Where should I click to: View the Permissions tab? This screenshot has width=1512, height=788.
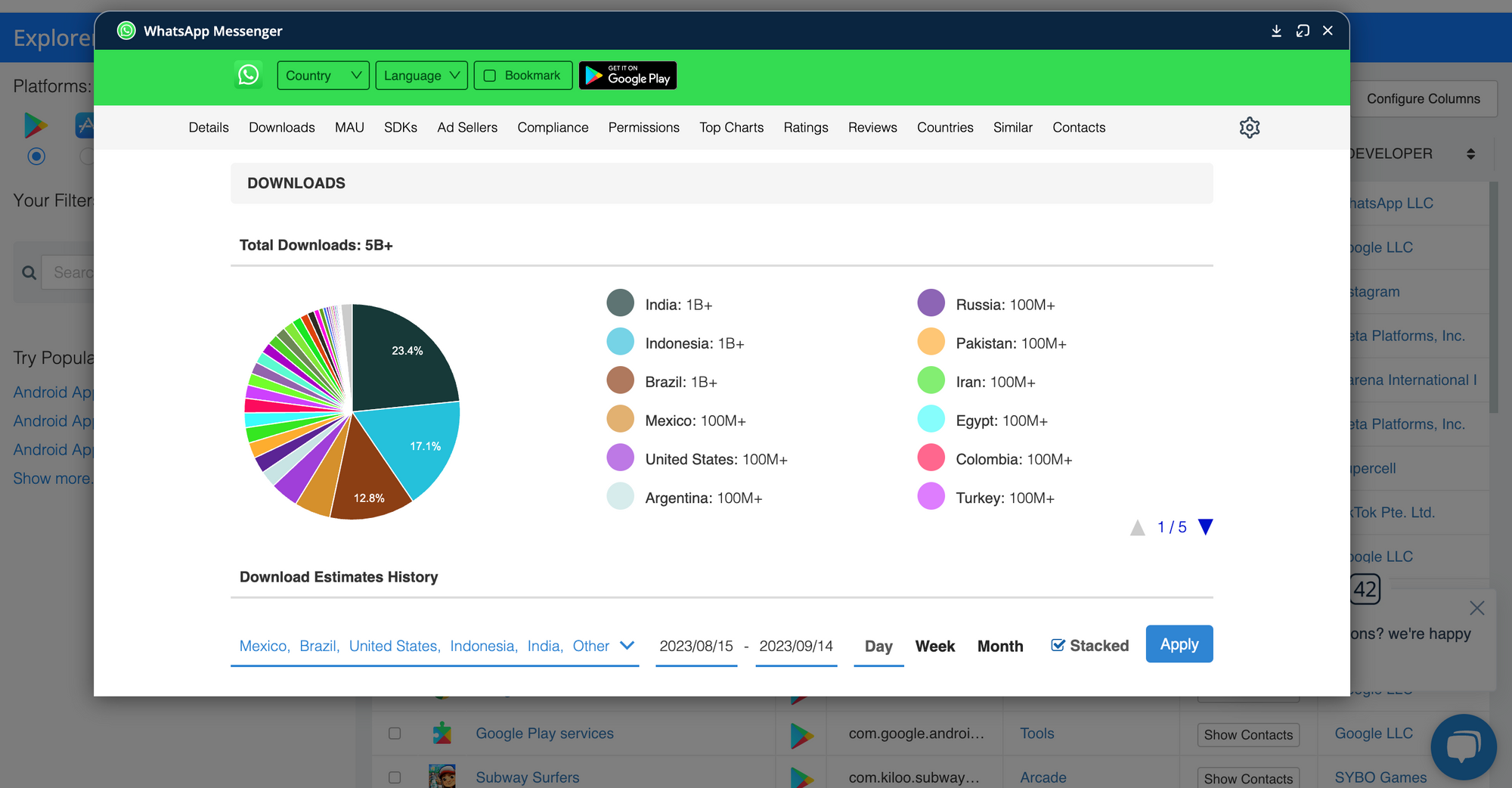644,127
